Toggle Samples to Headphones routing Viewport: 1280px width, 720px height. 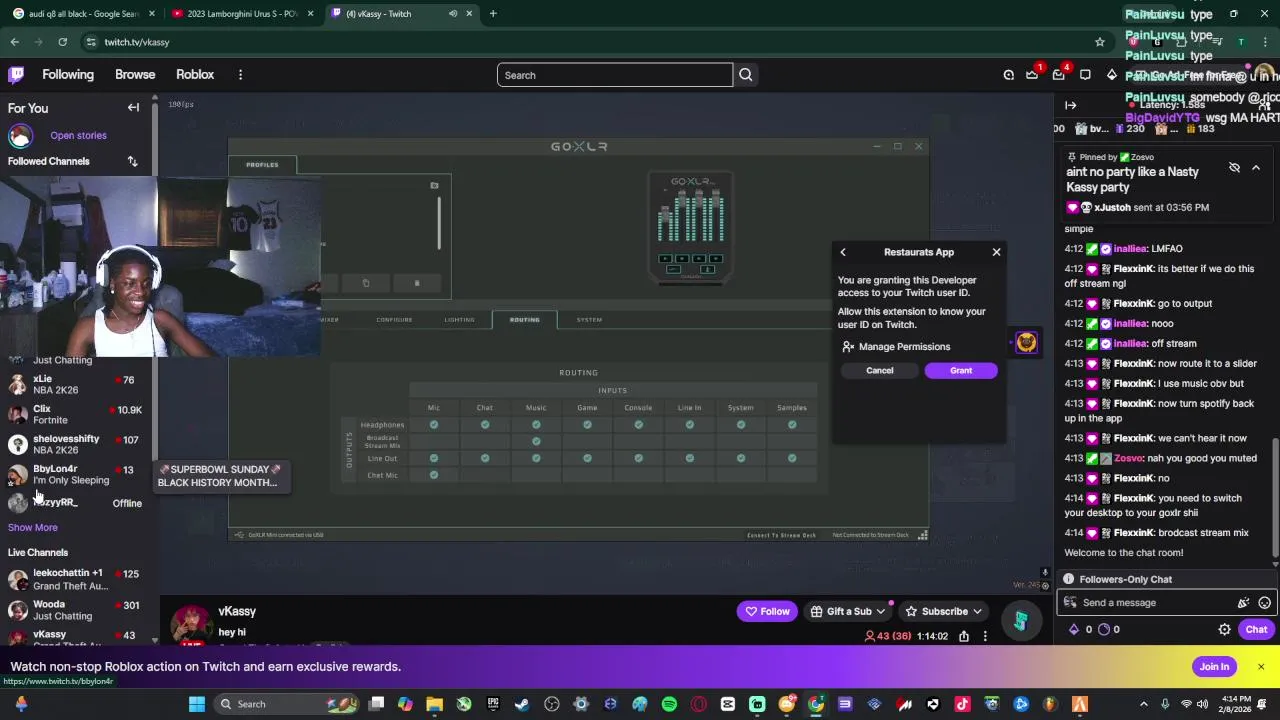(792, 425)
